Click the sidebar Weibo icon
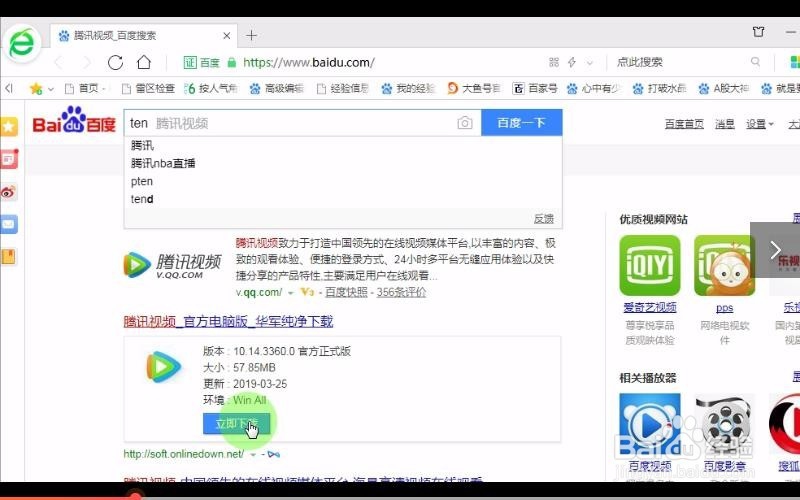 click(9, 192)
